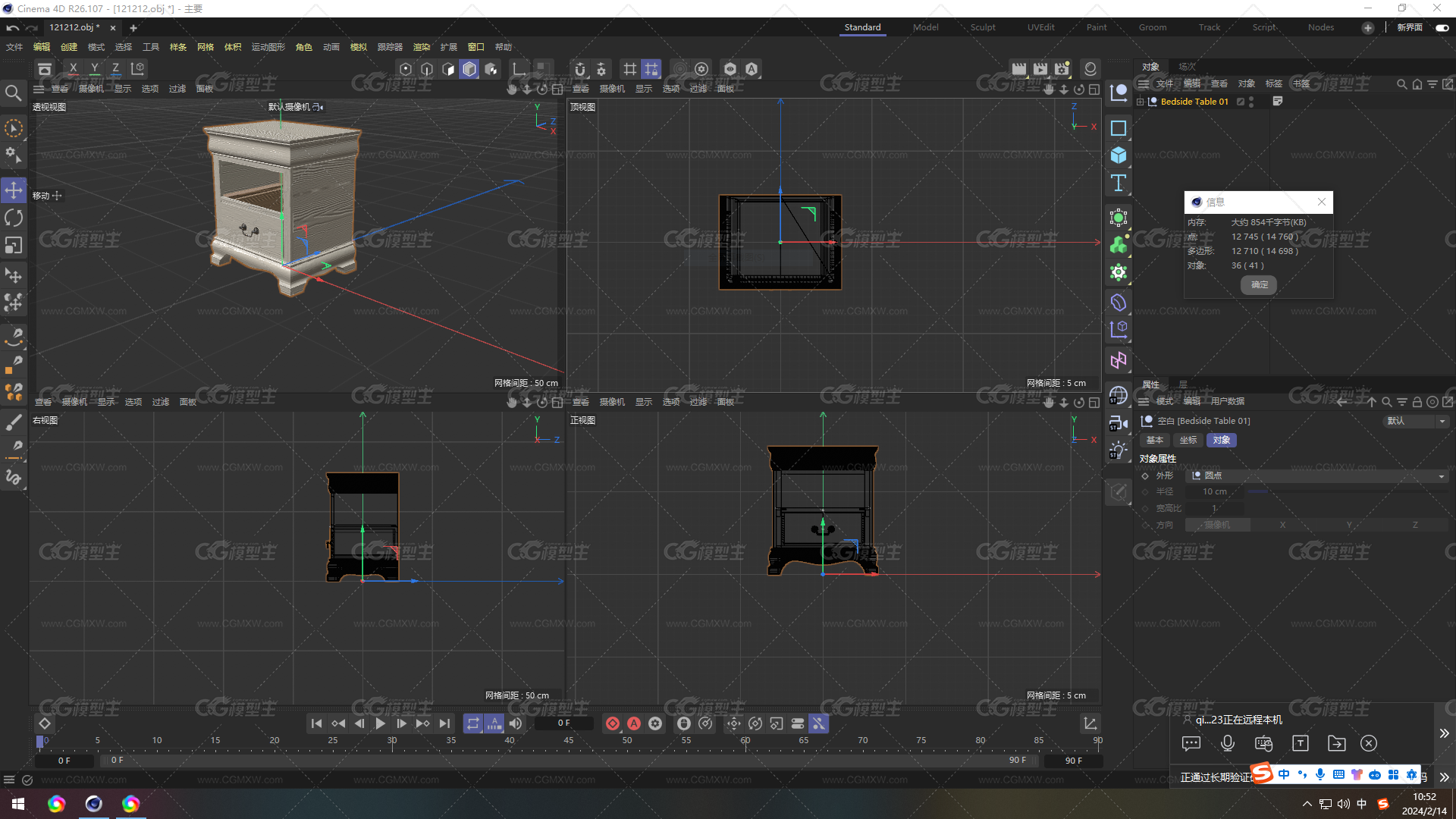Select the Scale tool in left toolbar
The width and height of the screenshot is (1456, 819).
click(x=14, y=246)
